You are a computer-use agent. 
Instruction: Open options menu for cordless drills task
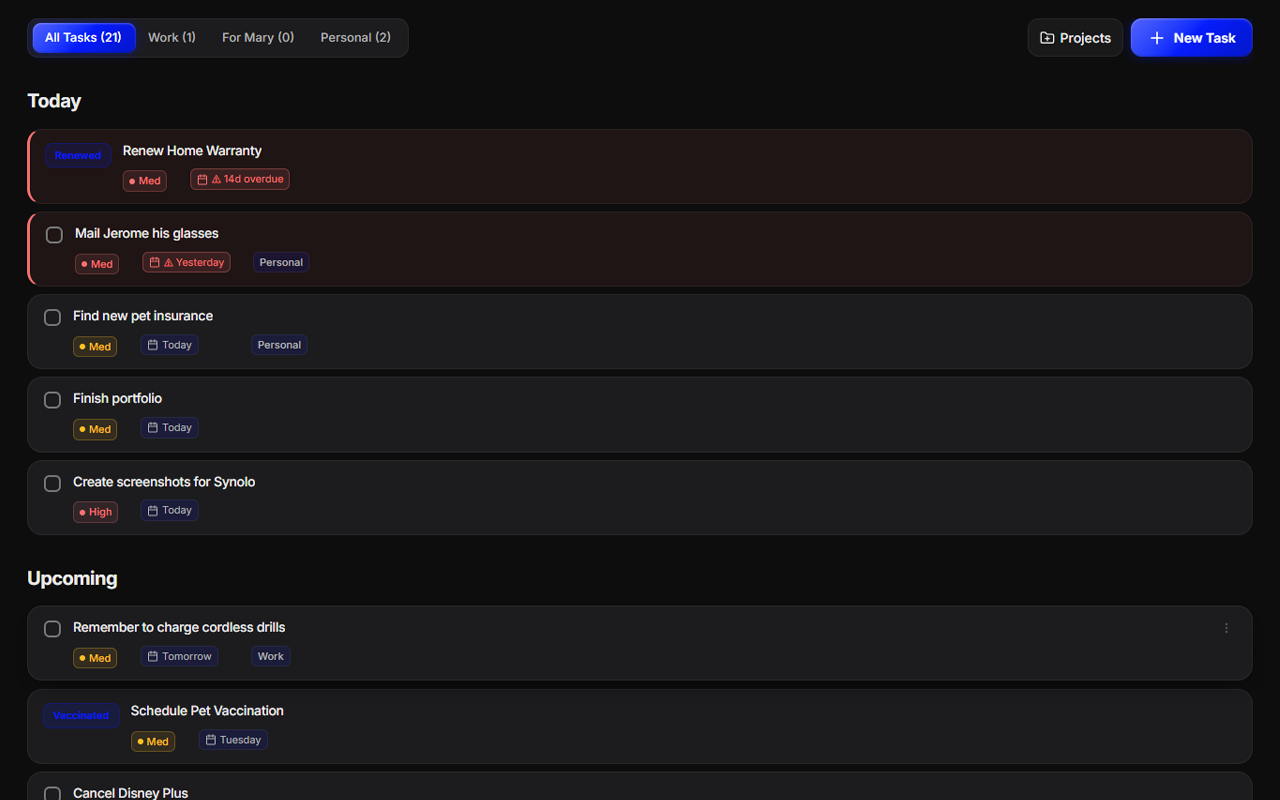click(1226, 628)
